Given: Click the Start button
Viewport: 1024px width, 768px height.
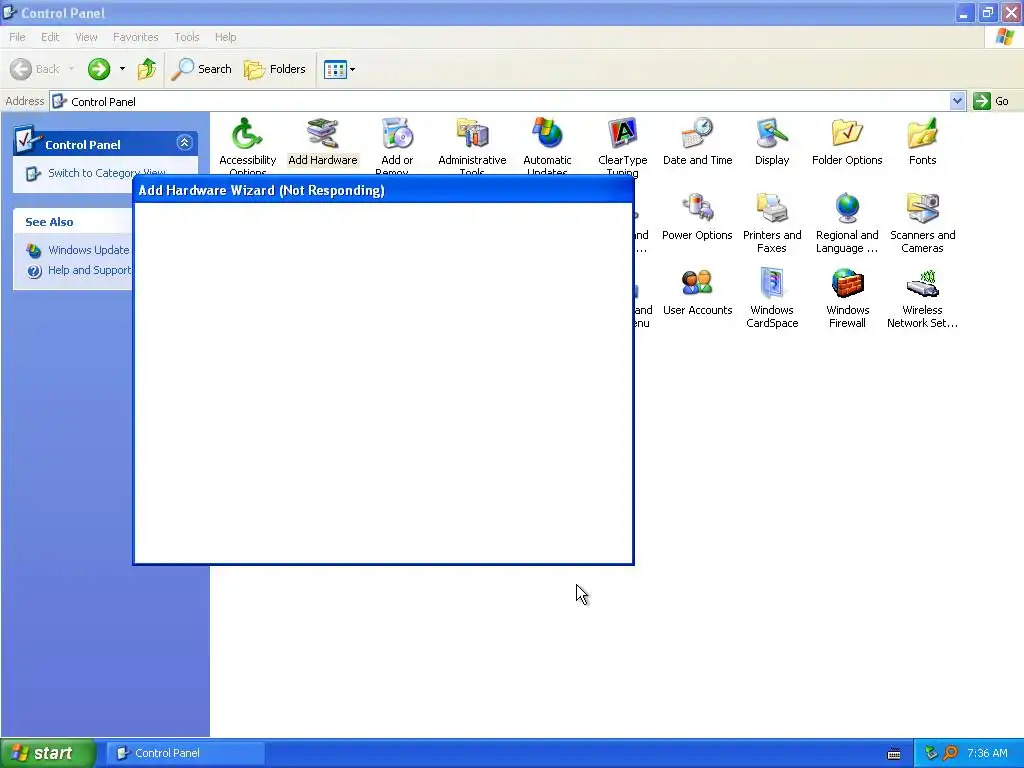Looking at the screenshot, I should pos(48,753).
